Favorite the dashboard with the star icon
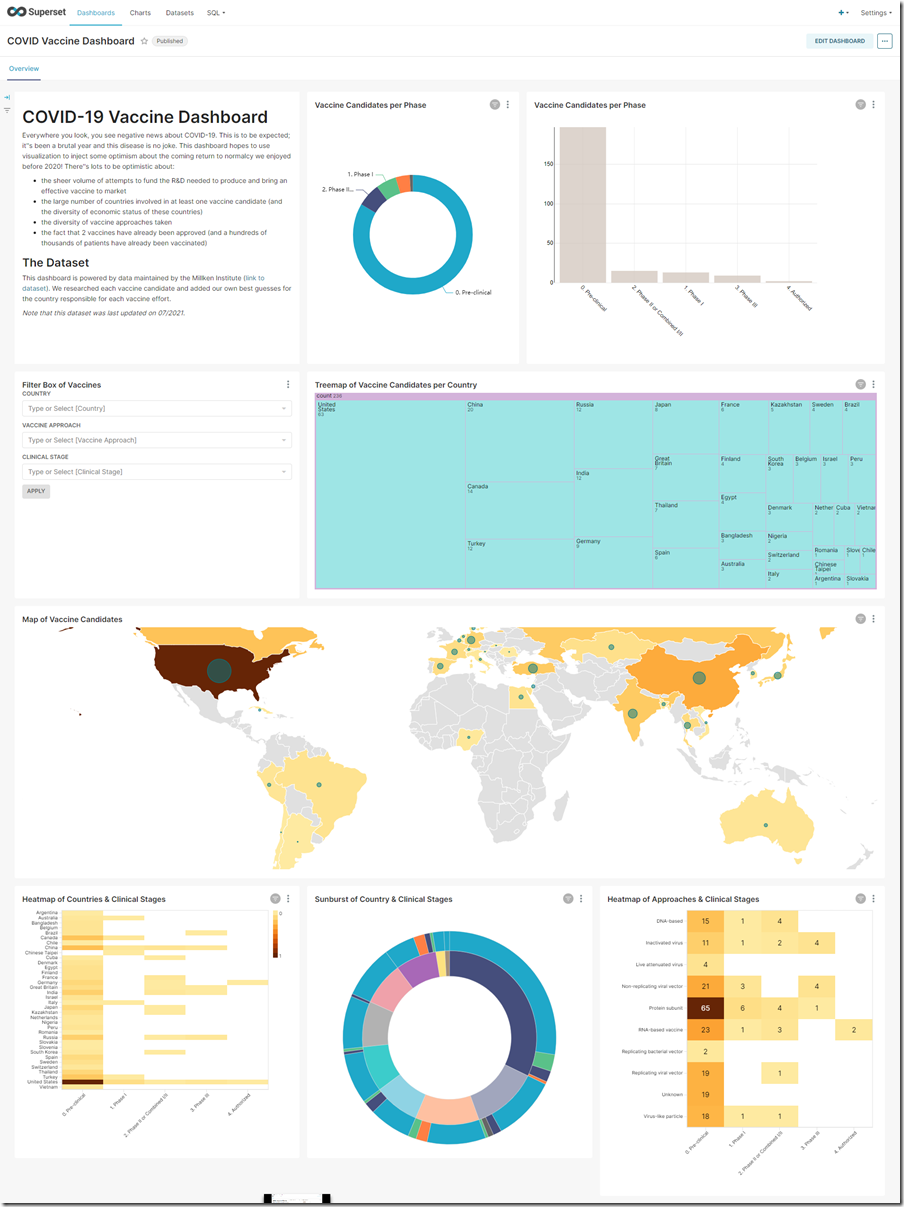The height and width of the screenshot is (1207, 904). coord(144,41)
